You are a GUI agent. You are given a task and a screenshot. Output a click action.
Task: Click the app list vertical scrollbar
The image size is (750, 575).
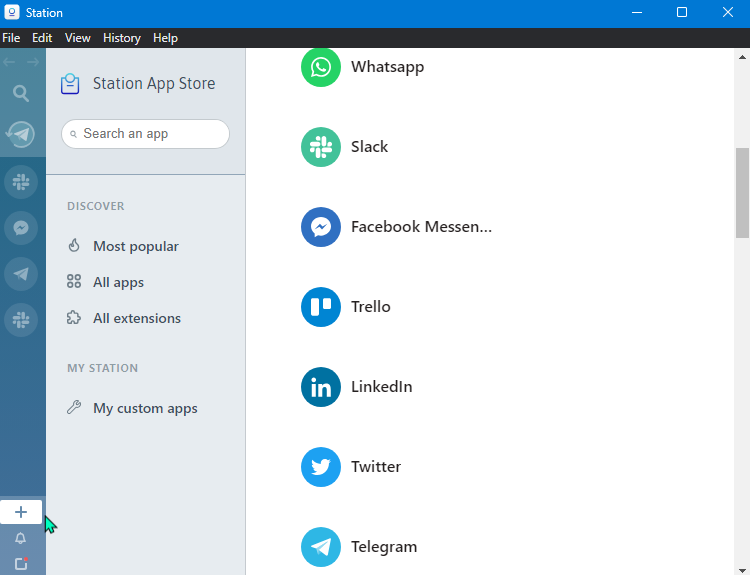coord(742,194)
